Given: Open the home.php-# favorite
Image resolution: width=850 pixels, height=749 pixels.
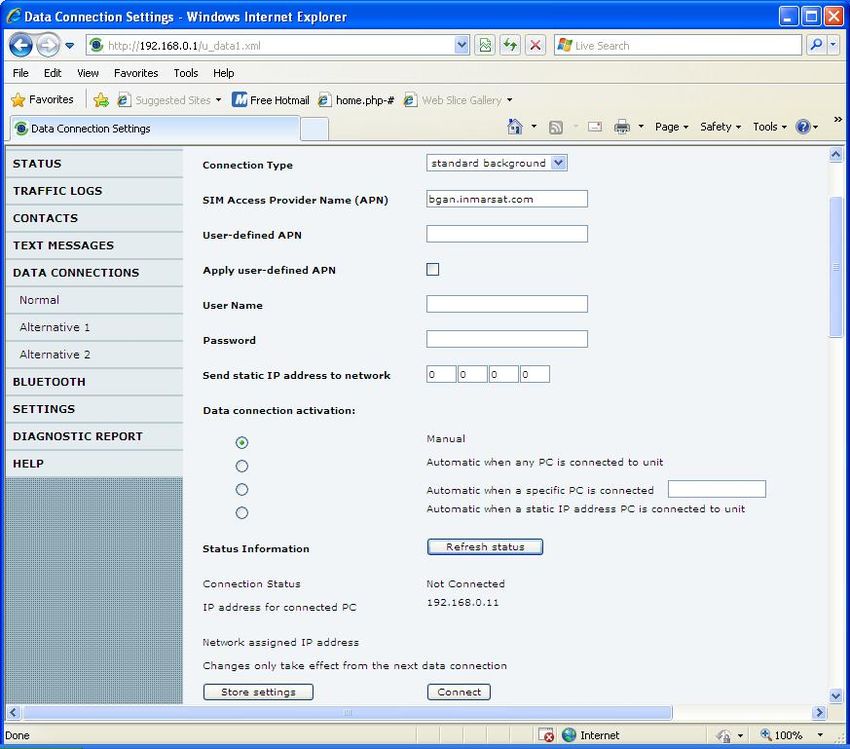Looking at the screenshot, I should click(356, 100).
